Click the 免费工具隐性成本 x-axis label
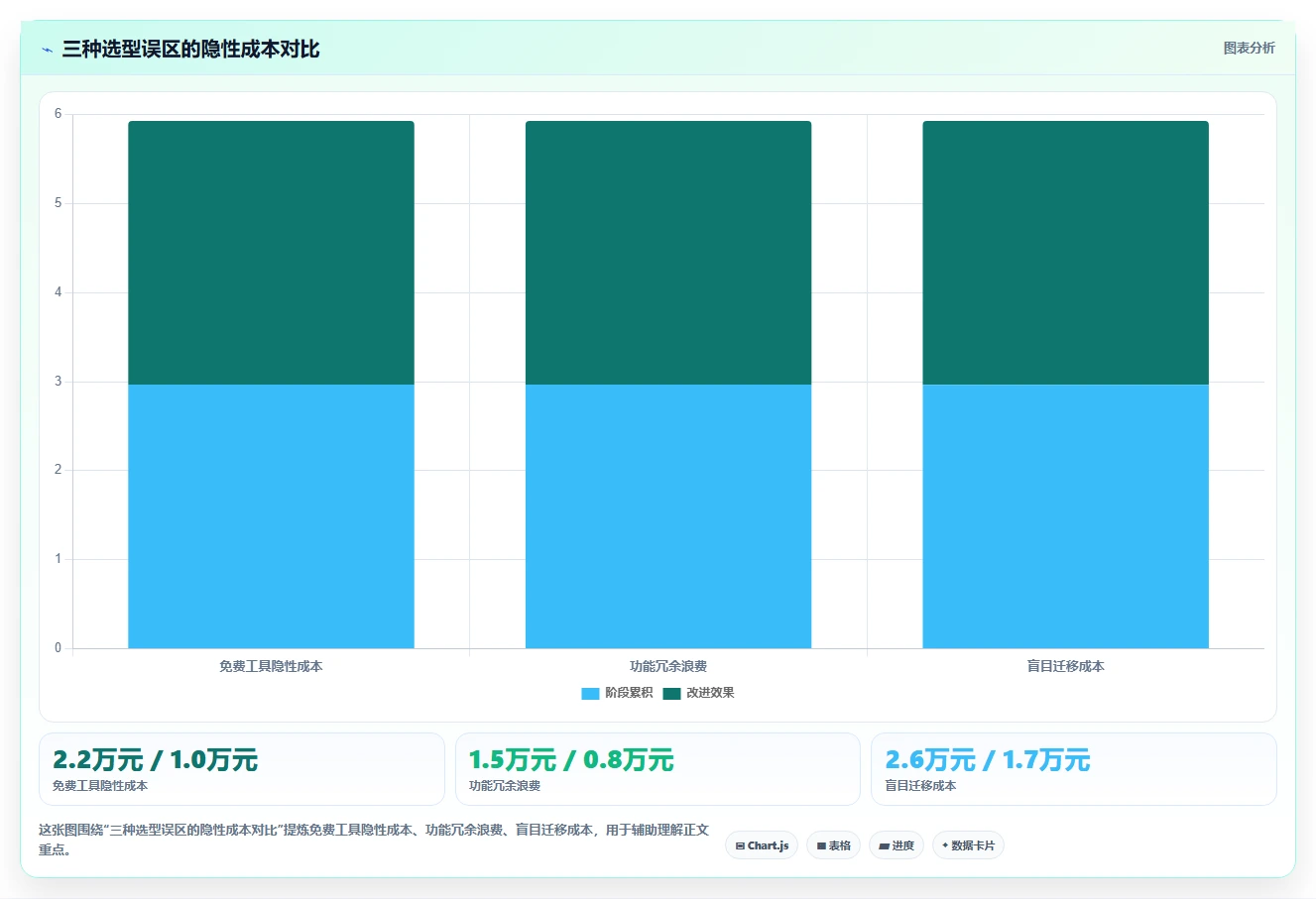1316x899 pixels. (x=271, y=666)
